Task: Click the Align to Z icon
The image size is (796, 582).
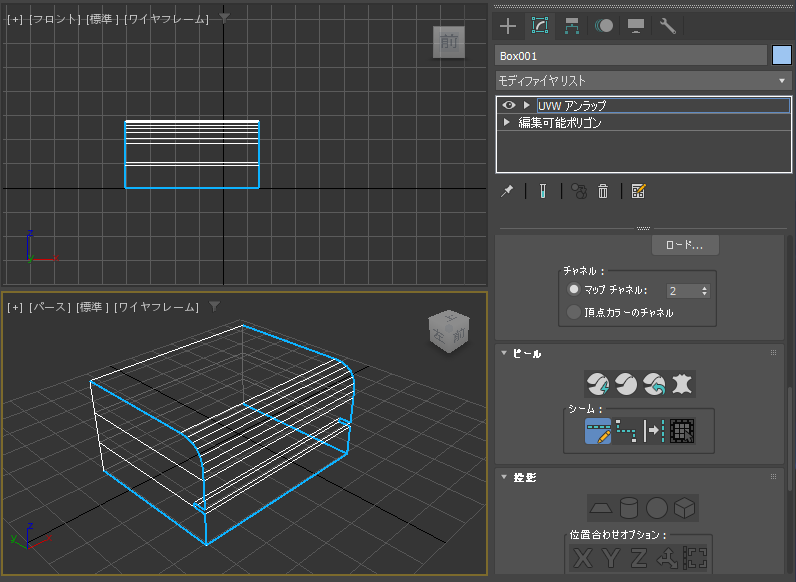Action: 639,558
